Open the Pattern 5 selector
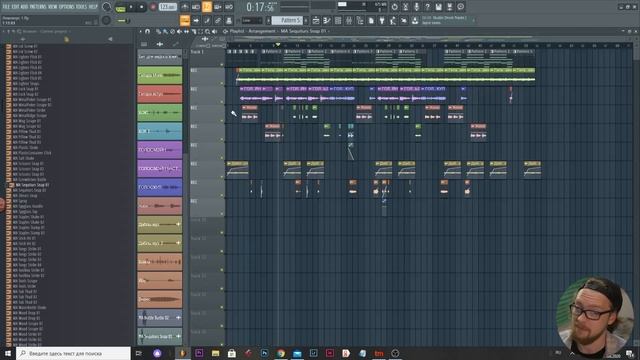Image resolution: width=640 pixels, height=360 pixels. [287, 20]
